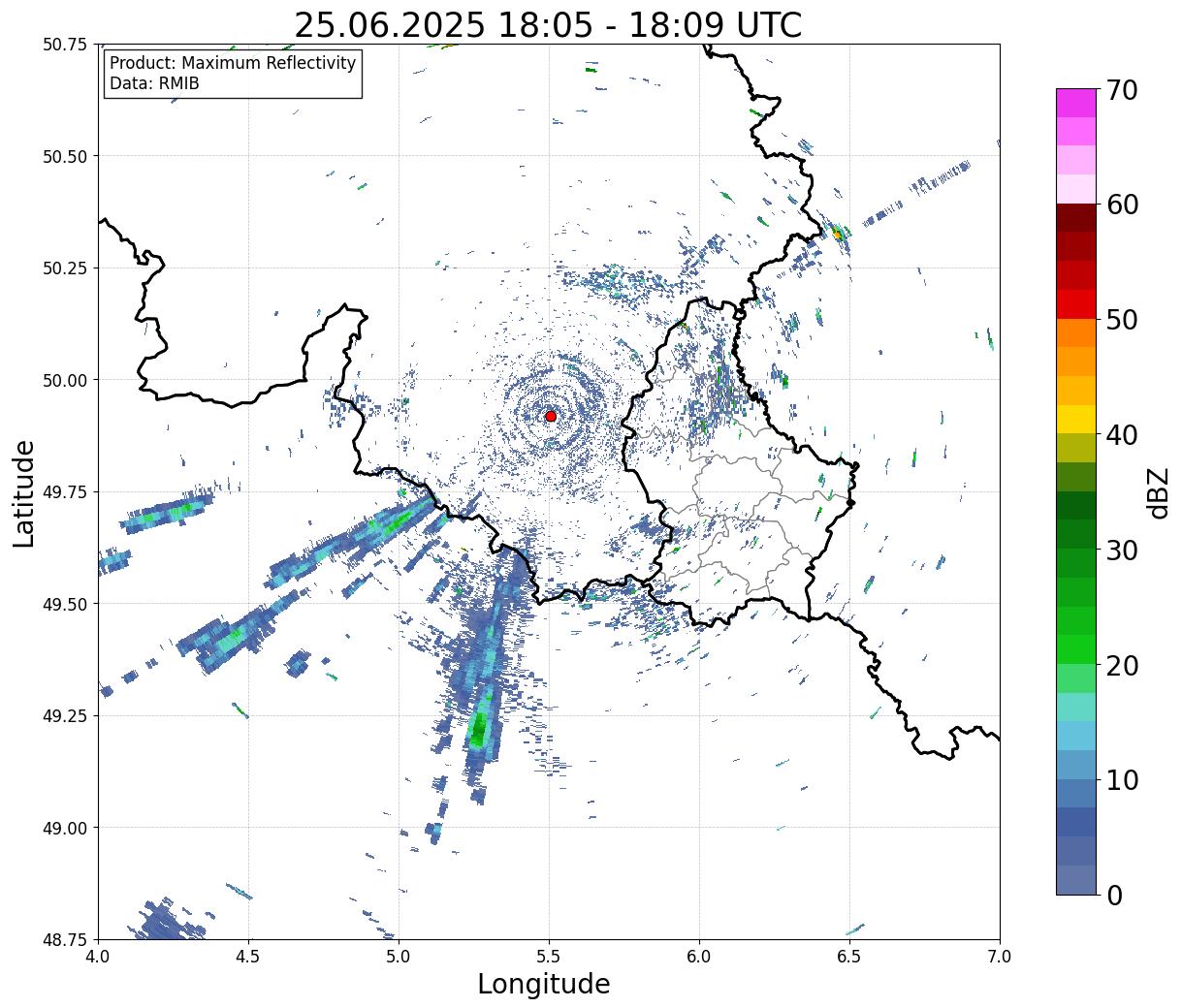Viewport: 1182px width, 1008px height.
Task: Click the colorbar tick label 70
Action: (1122, 90)
